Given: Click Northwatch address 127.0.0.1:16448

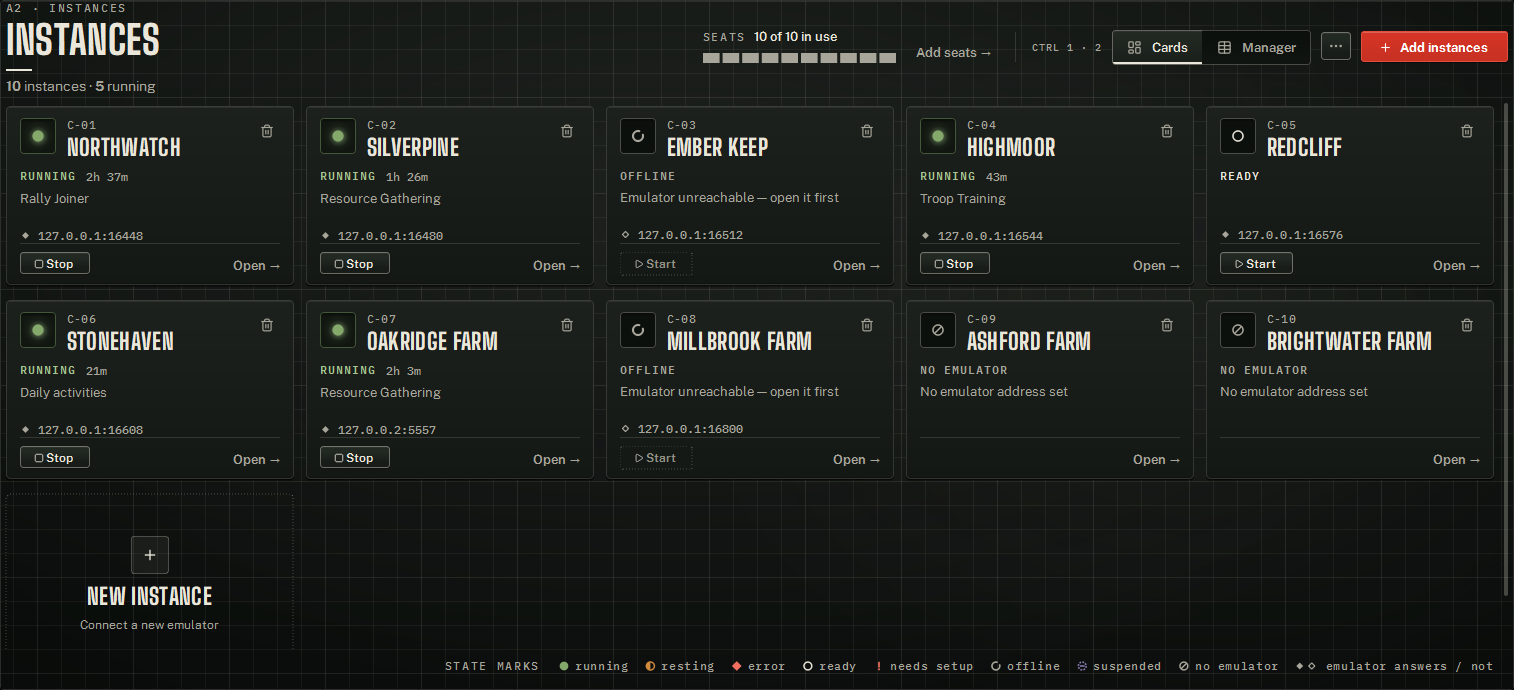Looking at the screenshot, I should [x=90, y=236].
